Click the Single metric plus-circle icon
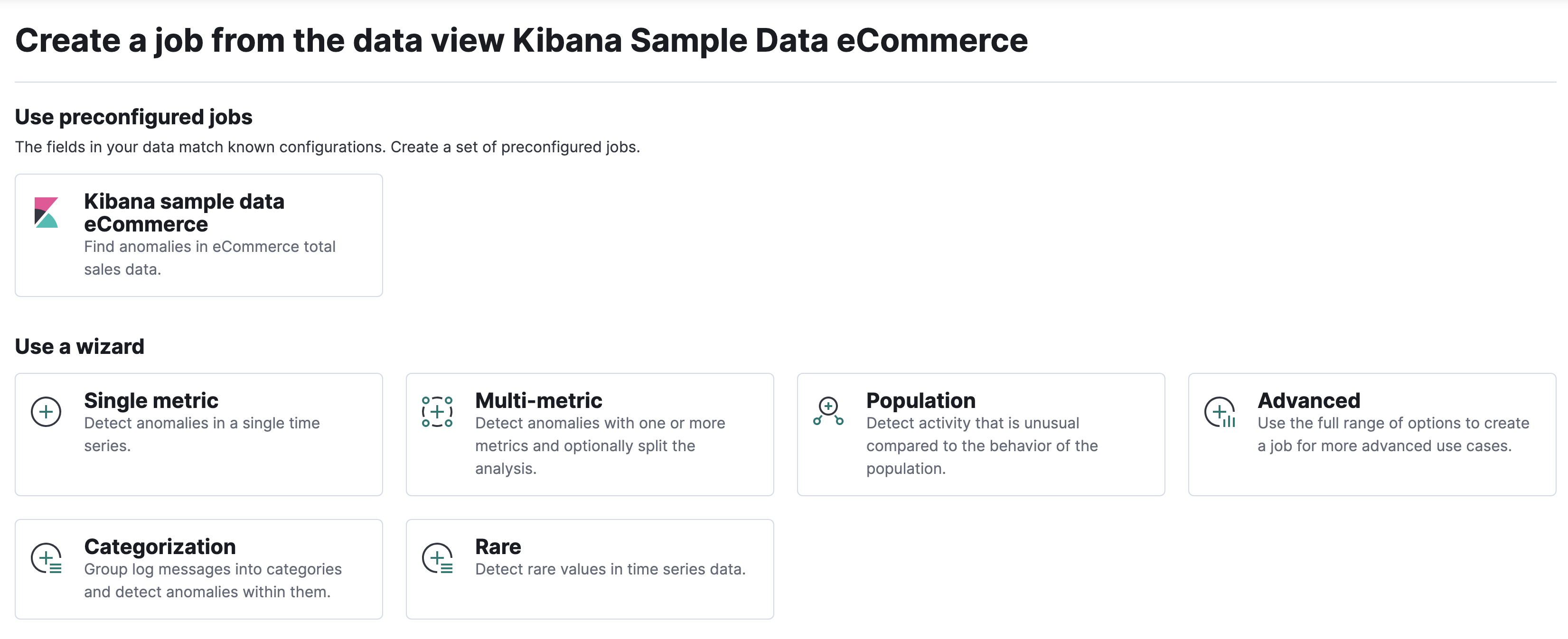The image size is (1568, 639). 46,412
